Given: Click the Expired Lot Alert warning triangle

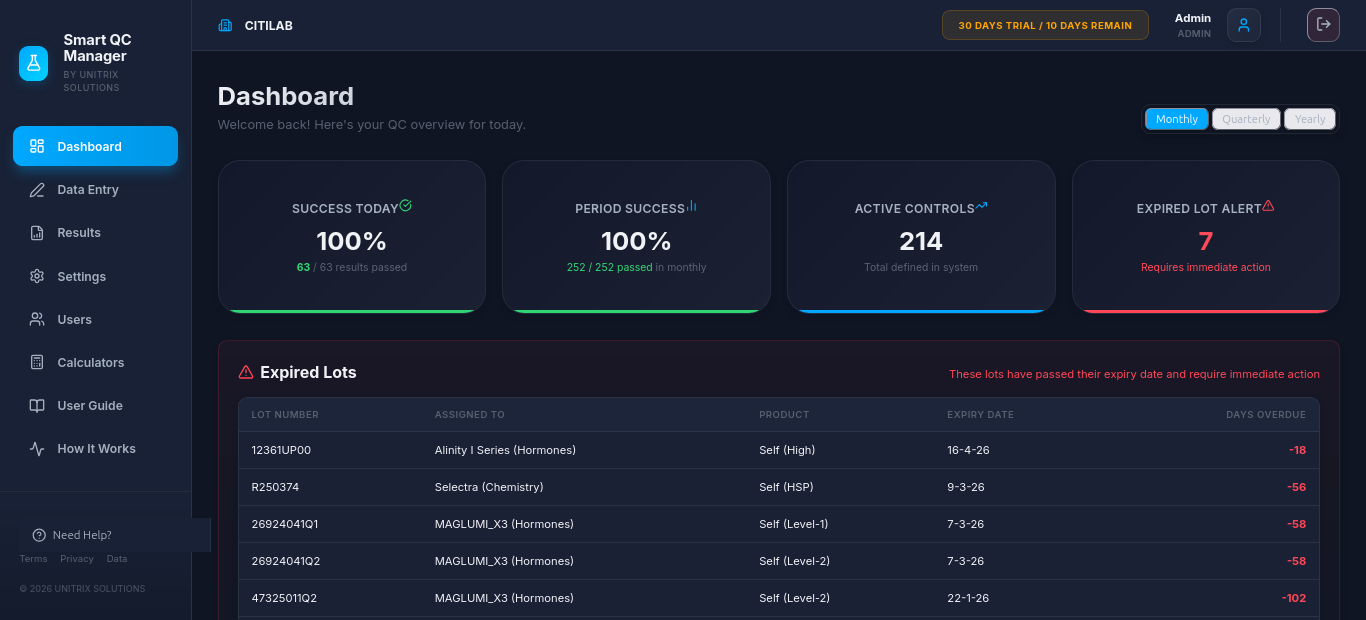Looking at the screenshot, I should coord(1269,206).
